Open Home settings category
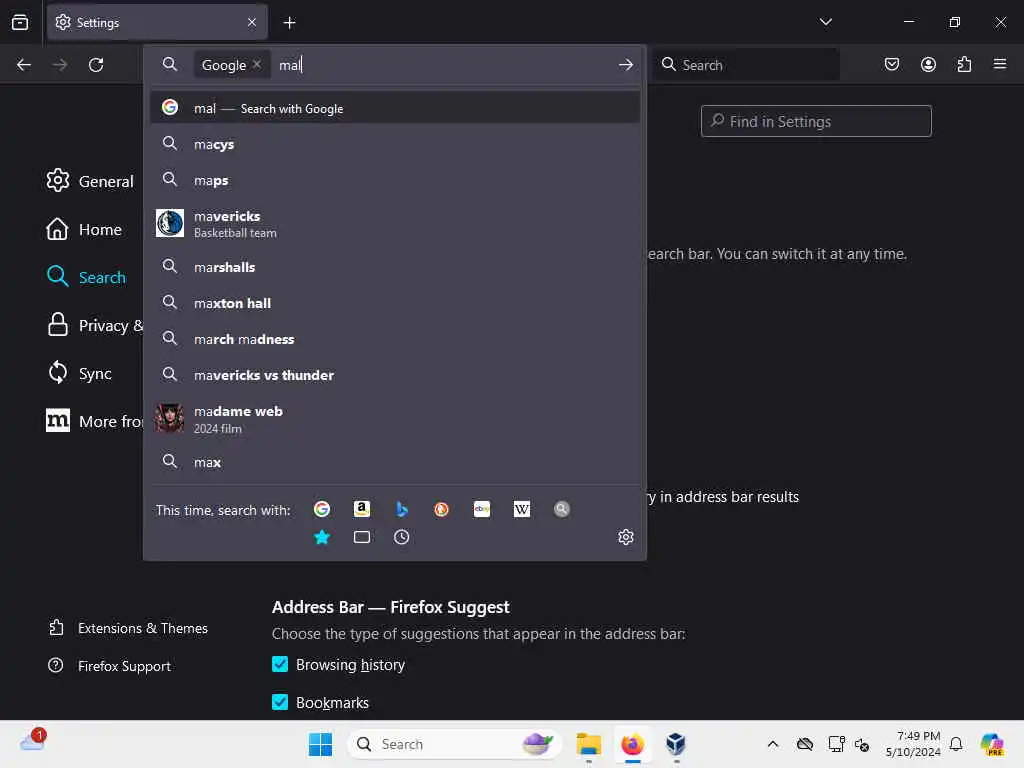 point(84,229)
